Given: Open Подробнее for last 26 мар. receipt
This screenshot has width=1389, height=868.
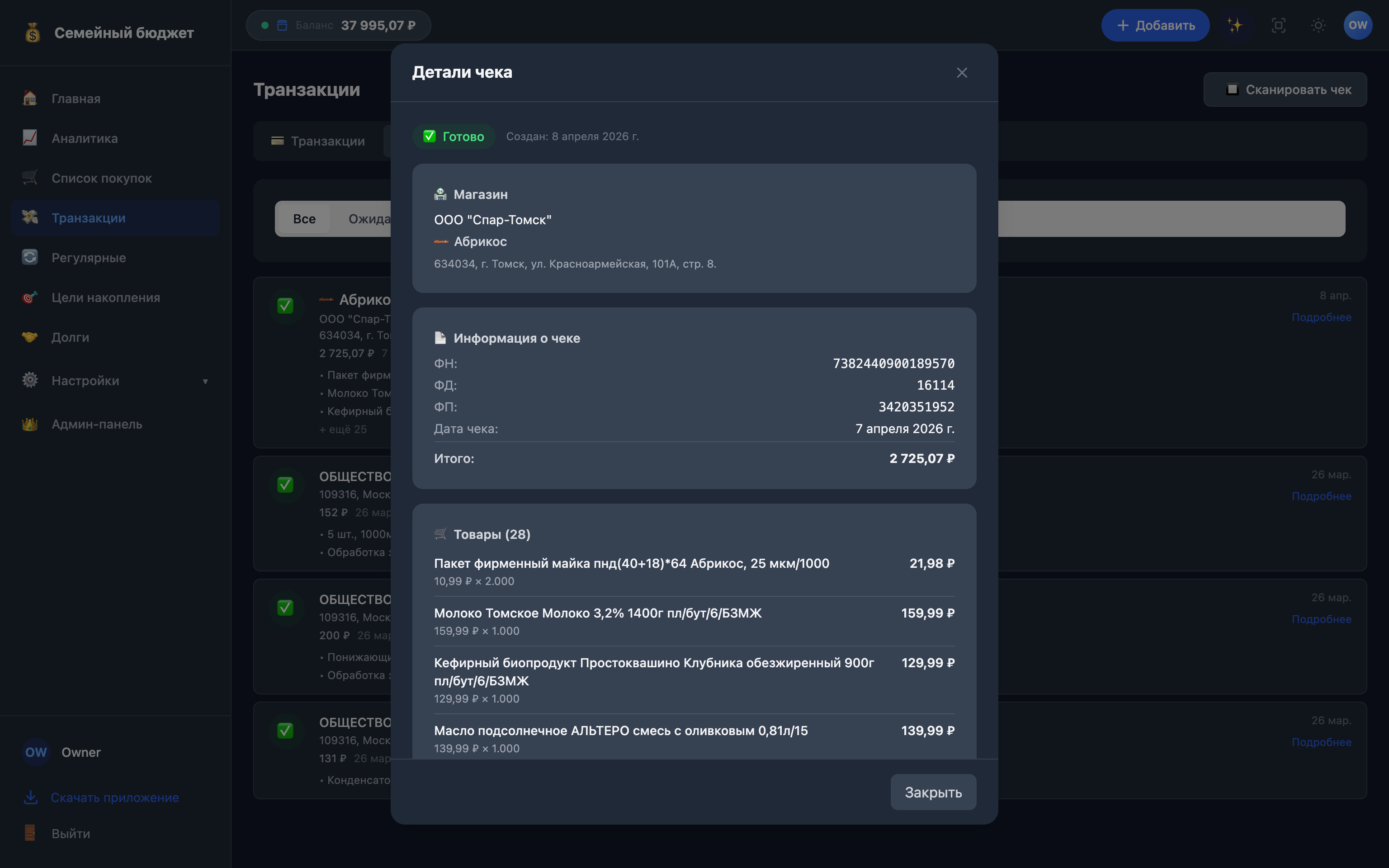Looking at the screenshot, I should point(1321,742).
